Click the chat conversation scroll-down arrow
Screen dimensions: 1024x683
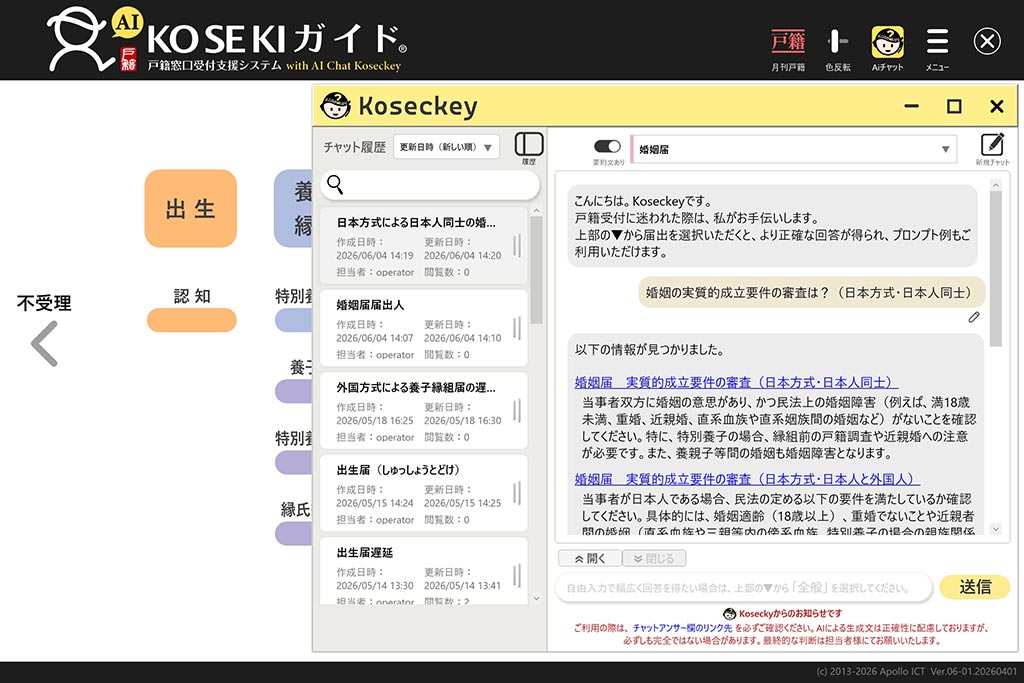[995, 529]
